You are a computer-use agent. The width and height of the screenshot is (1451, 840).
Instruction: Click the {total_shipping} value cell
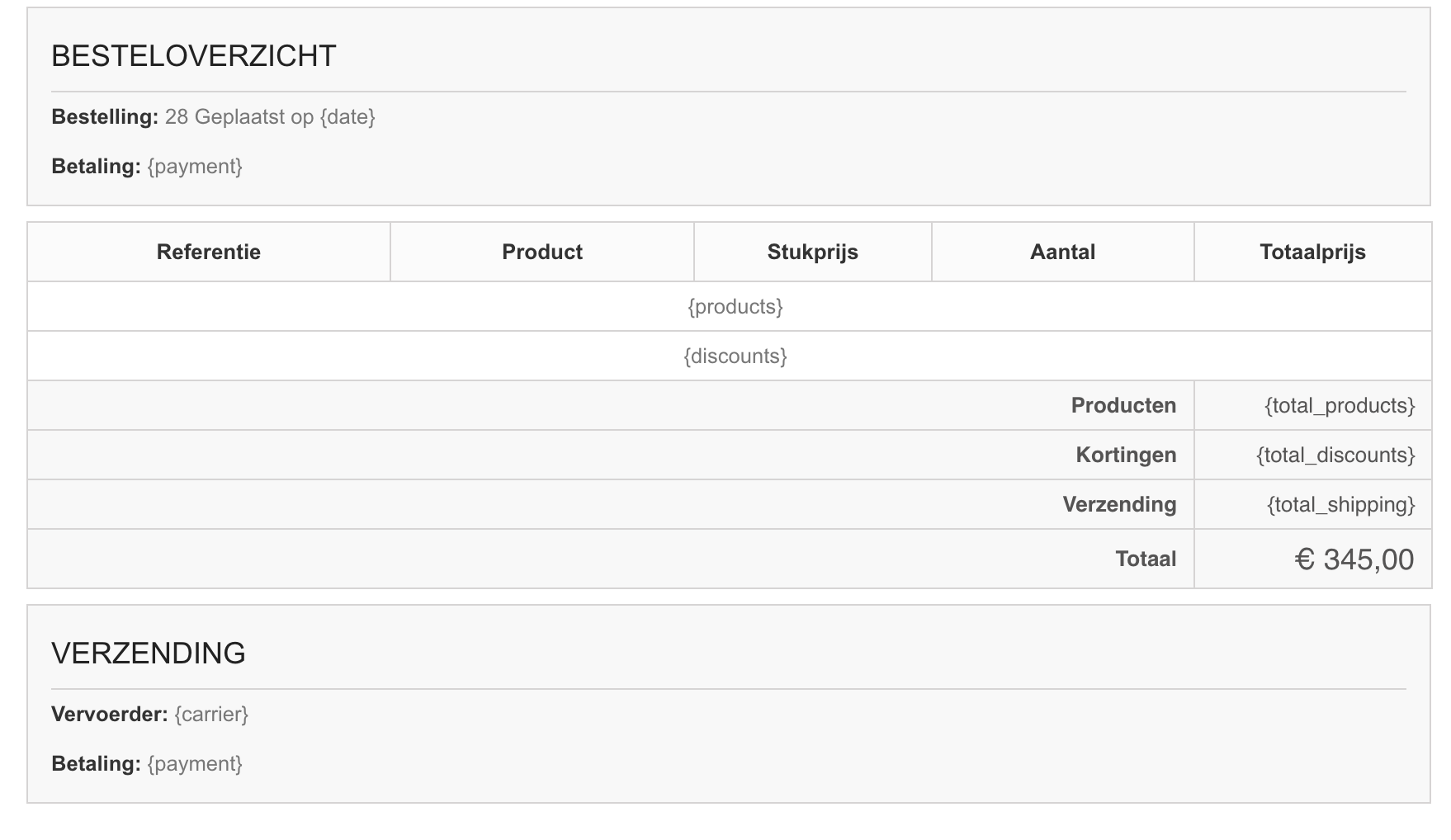click(x=1313, y=504)
